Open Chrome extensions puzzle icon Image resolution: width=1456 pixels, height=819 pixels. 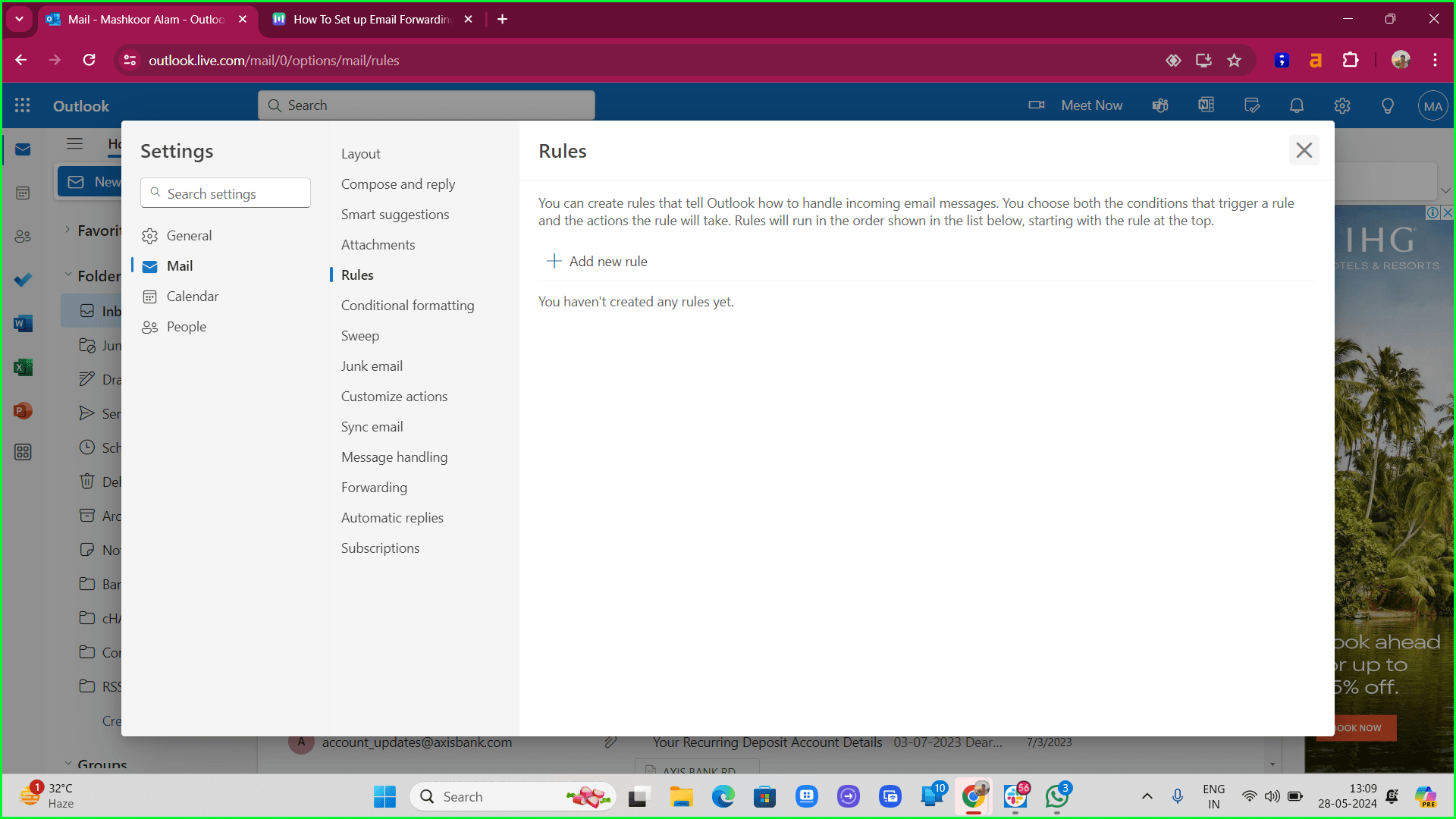click(1351, 60)
